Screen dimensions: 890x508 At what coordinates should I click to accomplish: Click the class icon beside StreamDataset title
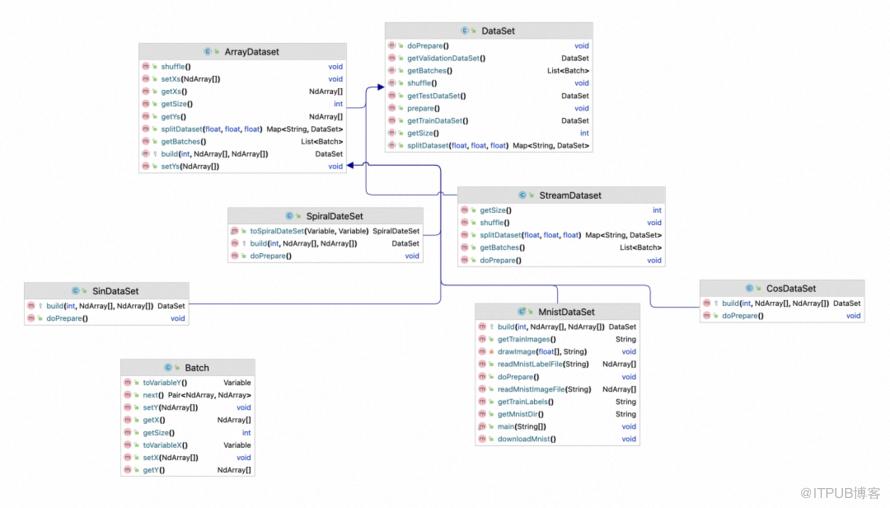[523, 195]
